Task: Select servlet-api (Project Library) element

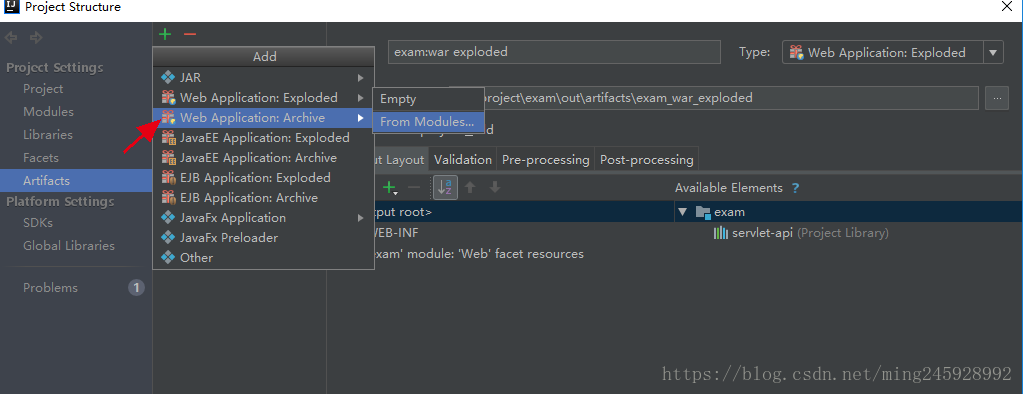Action: 801,233
